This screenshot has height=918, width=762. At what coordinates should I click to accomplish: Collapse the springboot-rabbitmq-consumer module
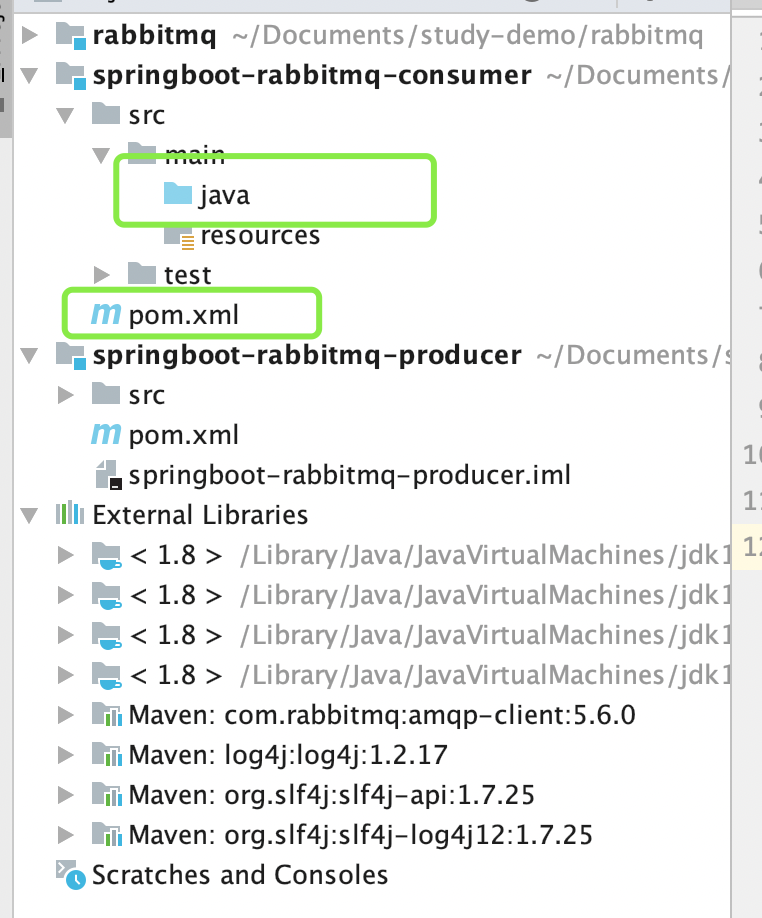(x=30, y=76)
